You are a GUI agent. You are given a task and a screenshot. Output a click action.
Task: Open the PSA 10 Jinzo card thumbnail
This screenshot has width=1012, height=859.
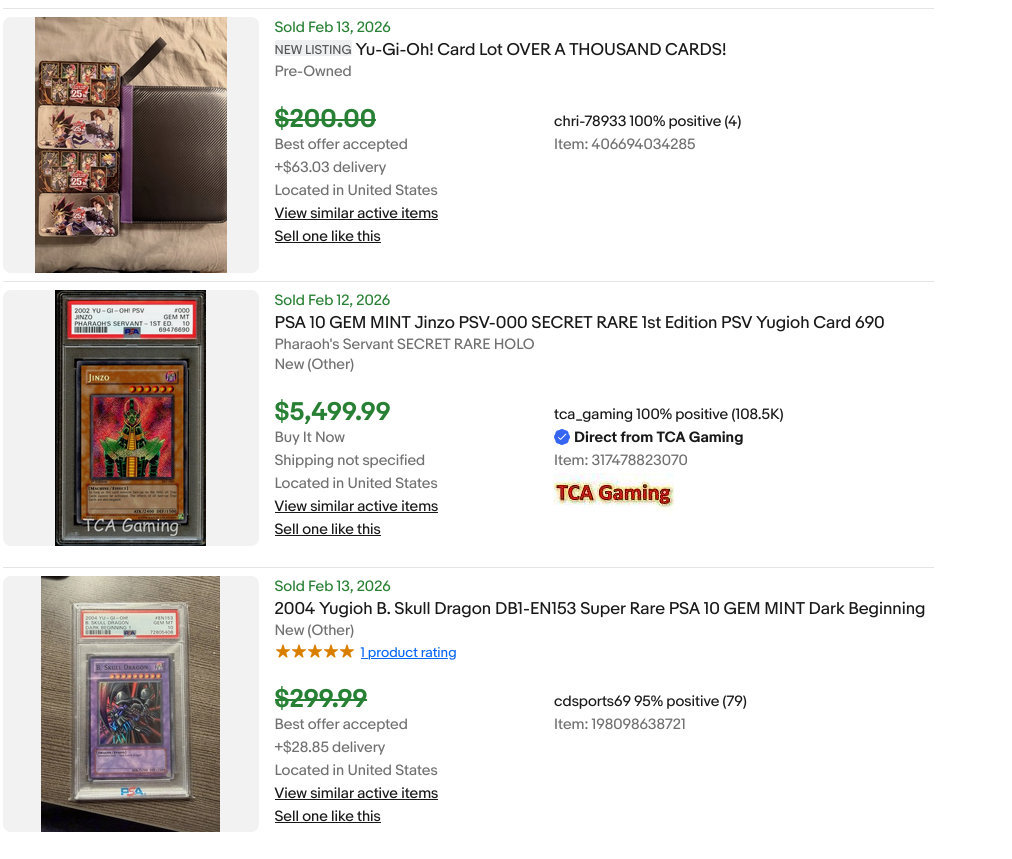coord(131,417)
